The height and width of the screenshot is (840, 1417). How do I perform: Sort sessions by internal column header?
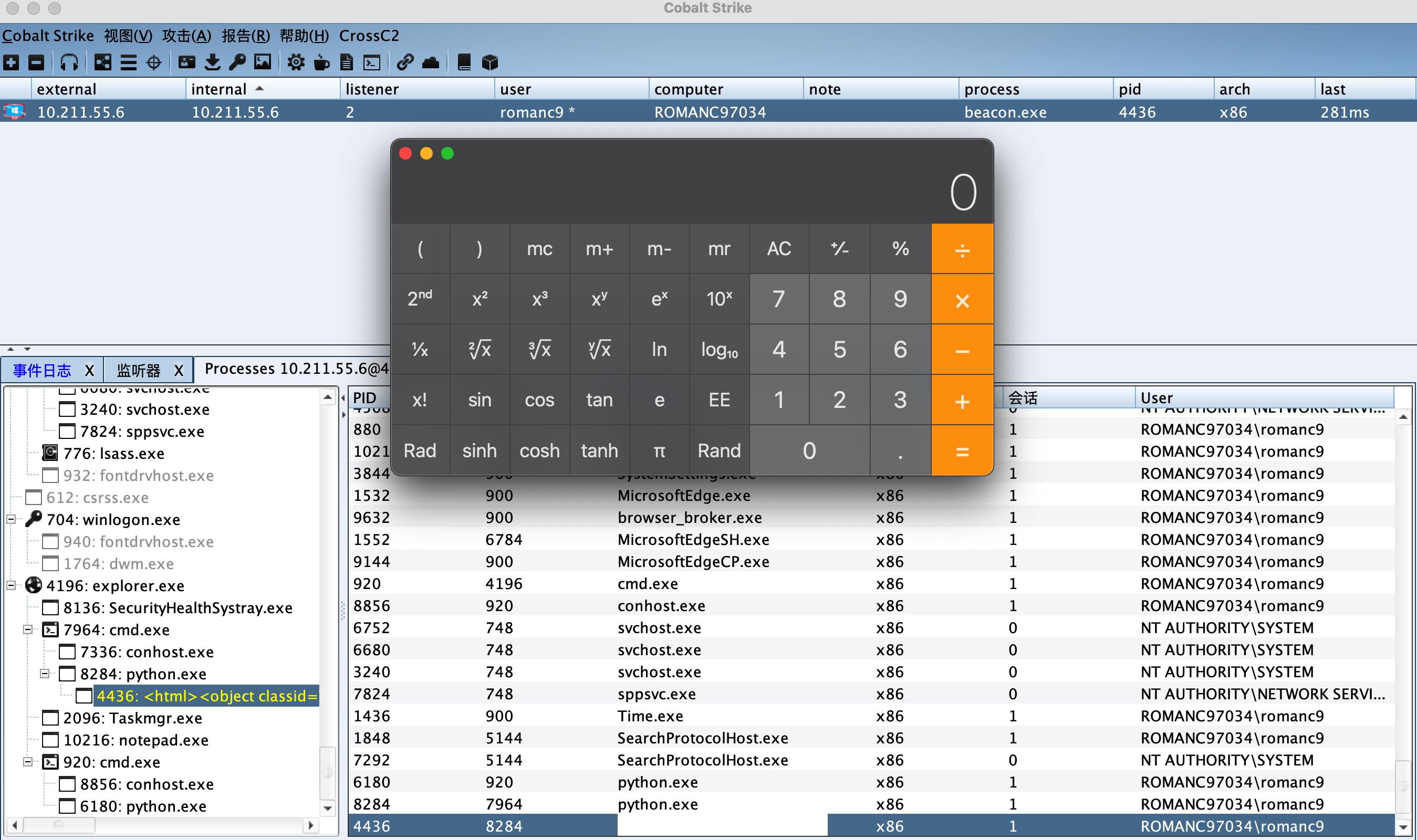[263, 89]
